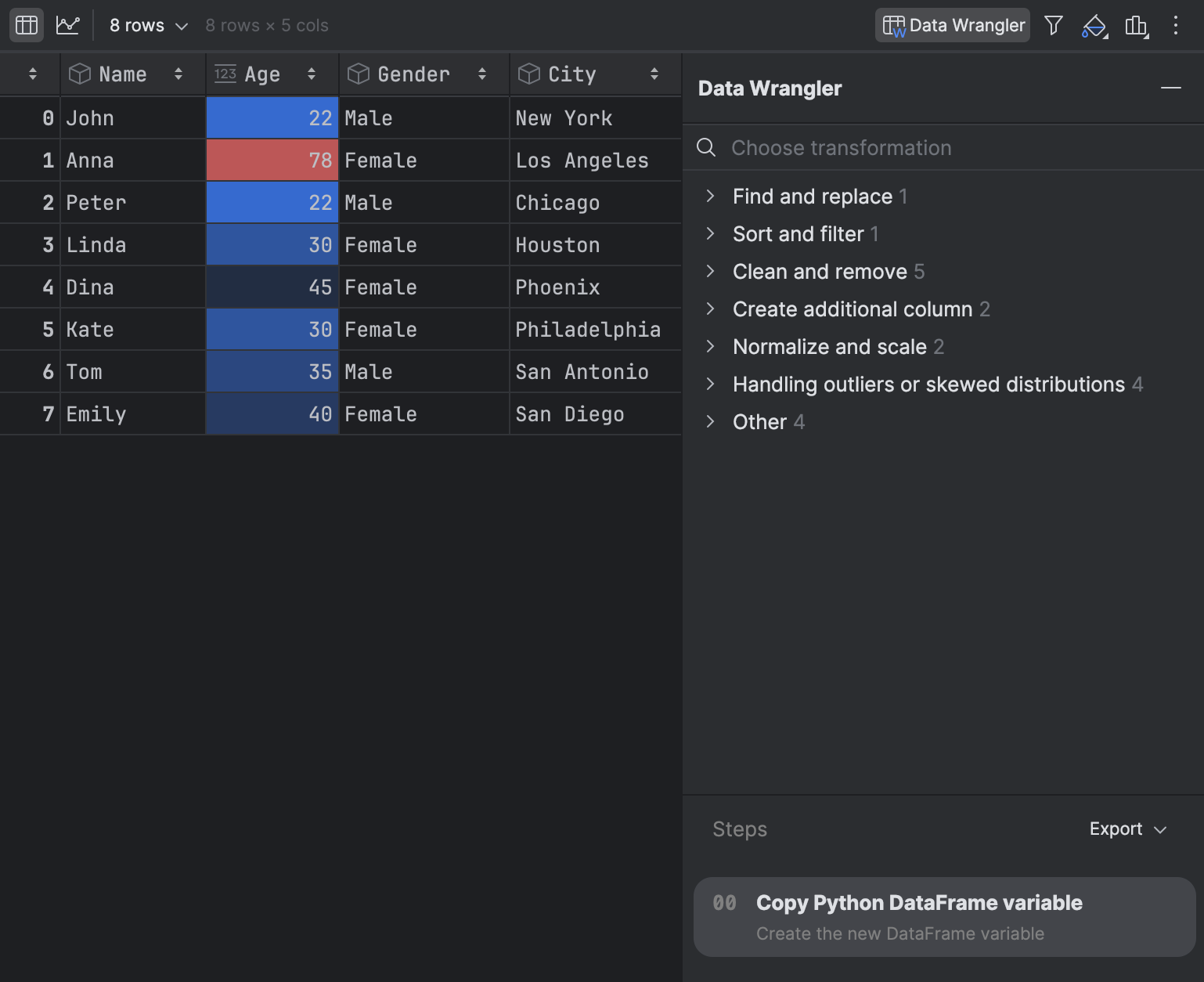Select the table view icon
The image size is (1204, 982).
click(26, 24)
